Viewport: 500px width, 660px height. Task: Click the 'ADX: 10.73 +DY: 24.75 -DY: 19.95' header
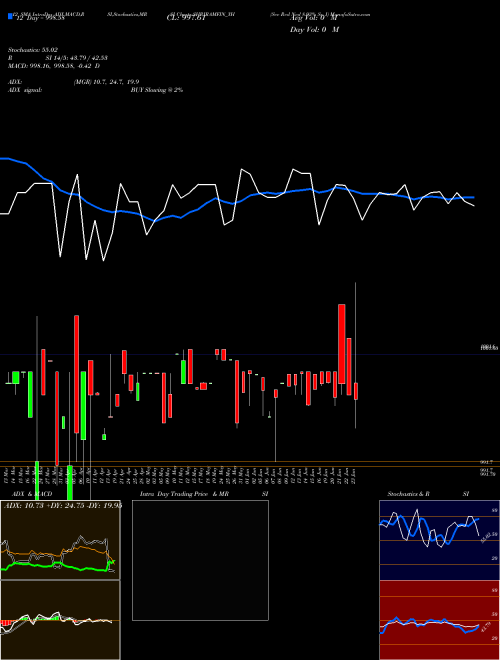tap(63, 506)
